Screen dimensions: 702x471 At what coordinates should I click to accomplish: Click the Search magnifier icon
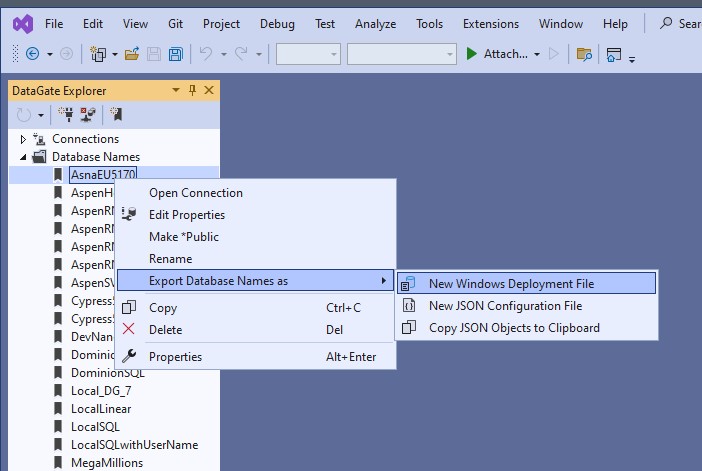666,23
